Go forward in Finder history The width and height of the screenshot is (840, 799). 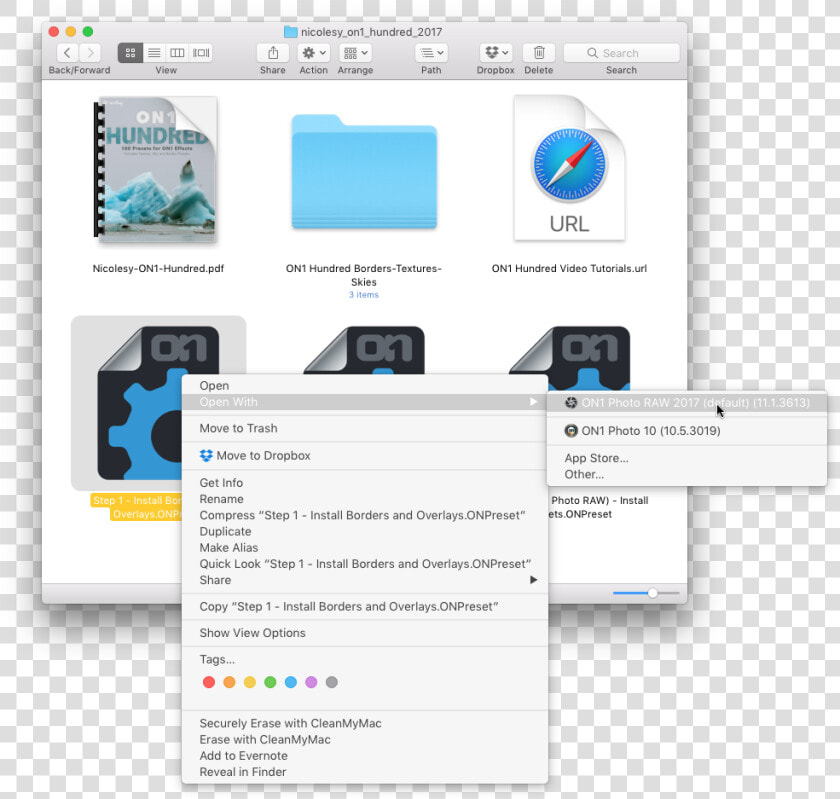90,53
